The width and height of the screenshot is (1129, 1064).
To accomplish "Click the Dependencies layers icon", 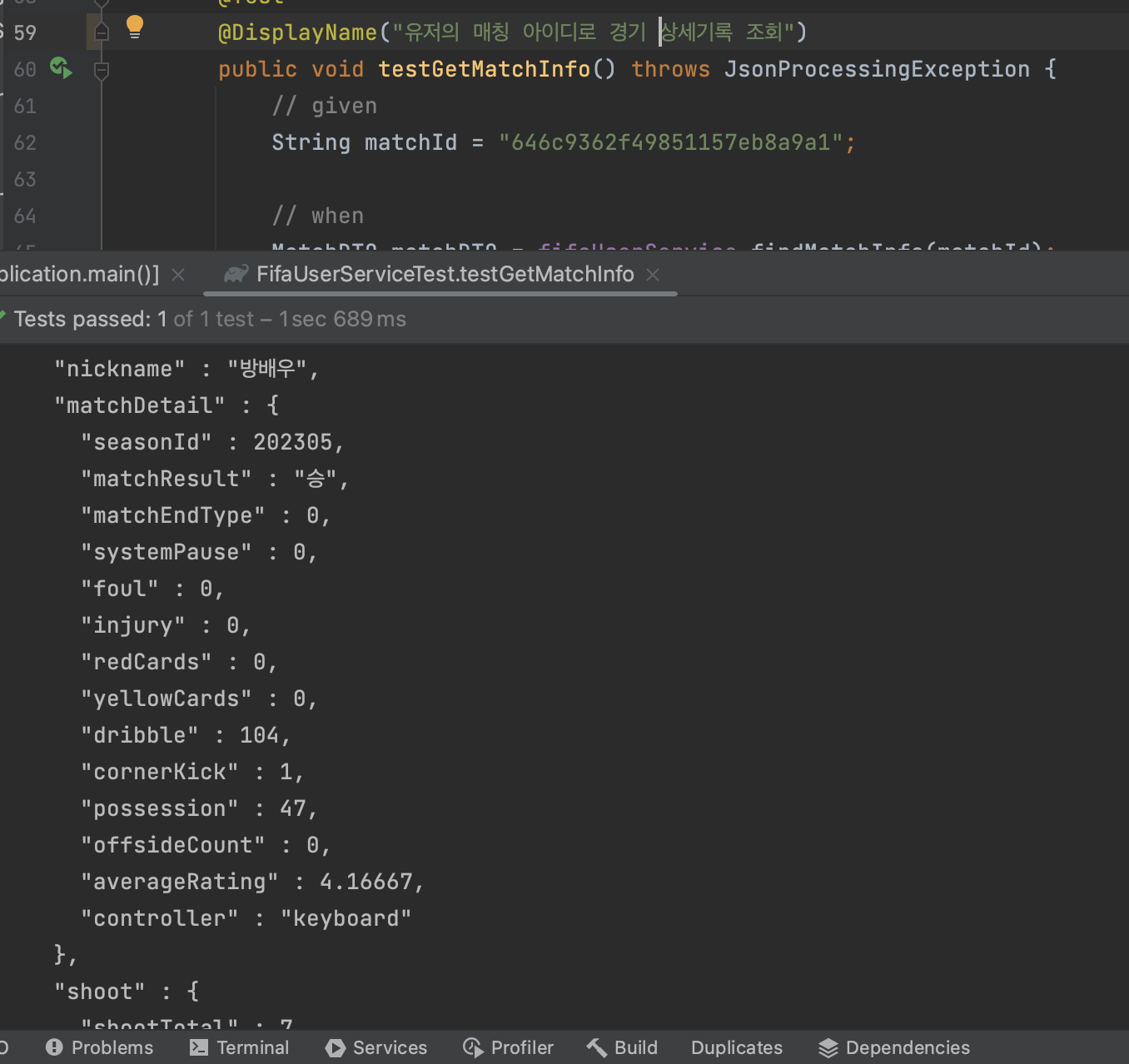I will (x=828, y=1047).
